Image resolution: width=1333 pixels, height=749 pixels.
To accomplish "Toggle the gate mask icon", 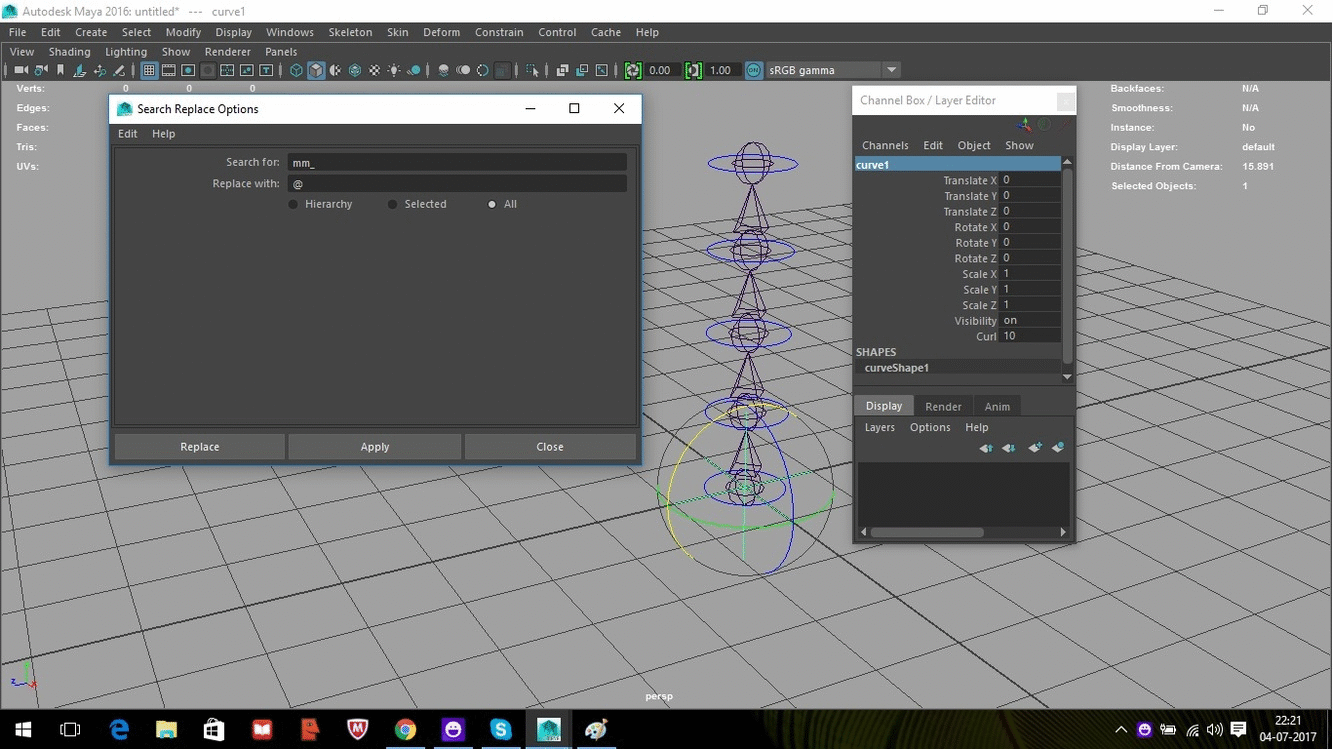I will point(208,70).
